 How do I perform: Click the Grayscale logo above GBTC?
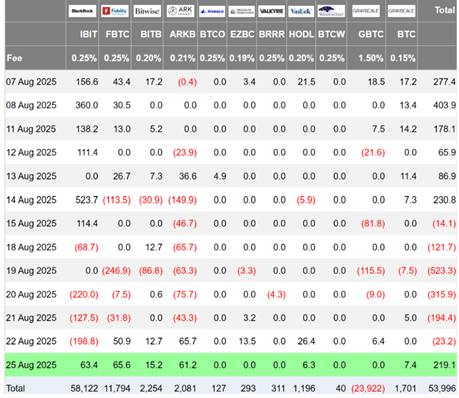(x=366, y=11)
